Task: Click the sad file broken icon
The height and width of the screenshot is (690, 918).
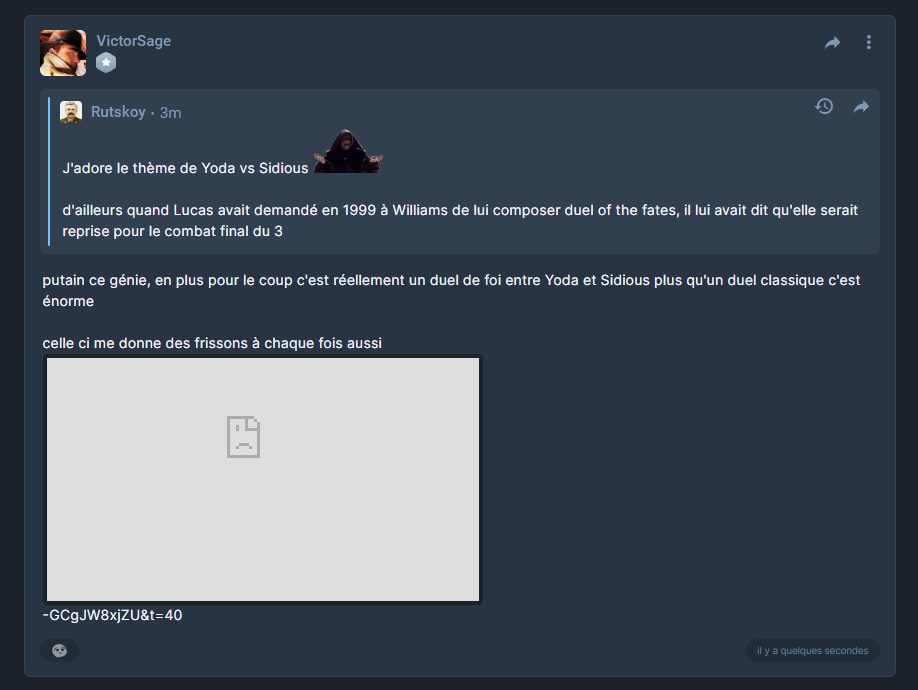Action: coord(244,437)
